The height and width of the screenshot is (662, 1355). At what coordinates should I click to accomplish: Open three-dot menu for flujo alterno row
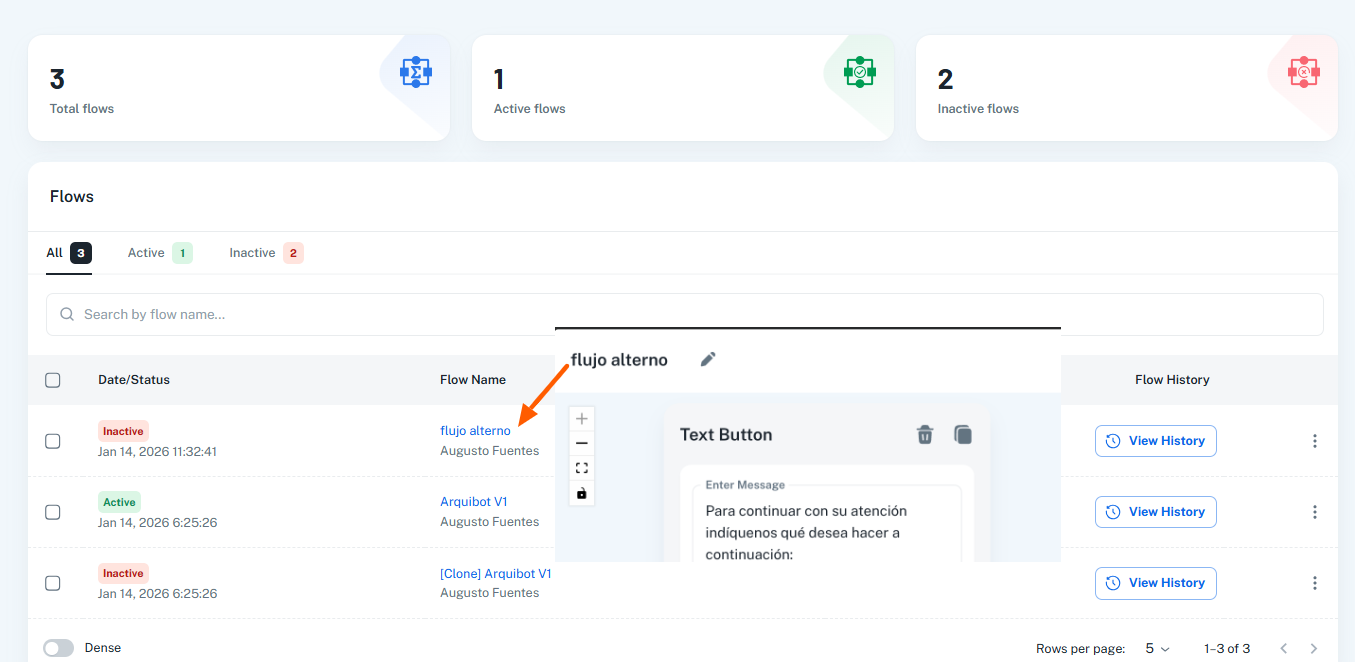click(1314, 441)
